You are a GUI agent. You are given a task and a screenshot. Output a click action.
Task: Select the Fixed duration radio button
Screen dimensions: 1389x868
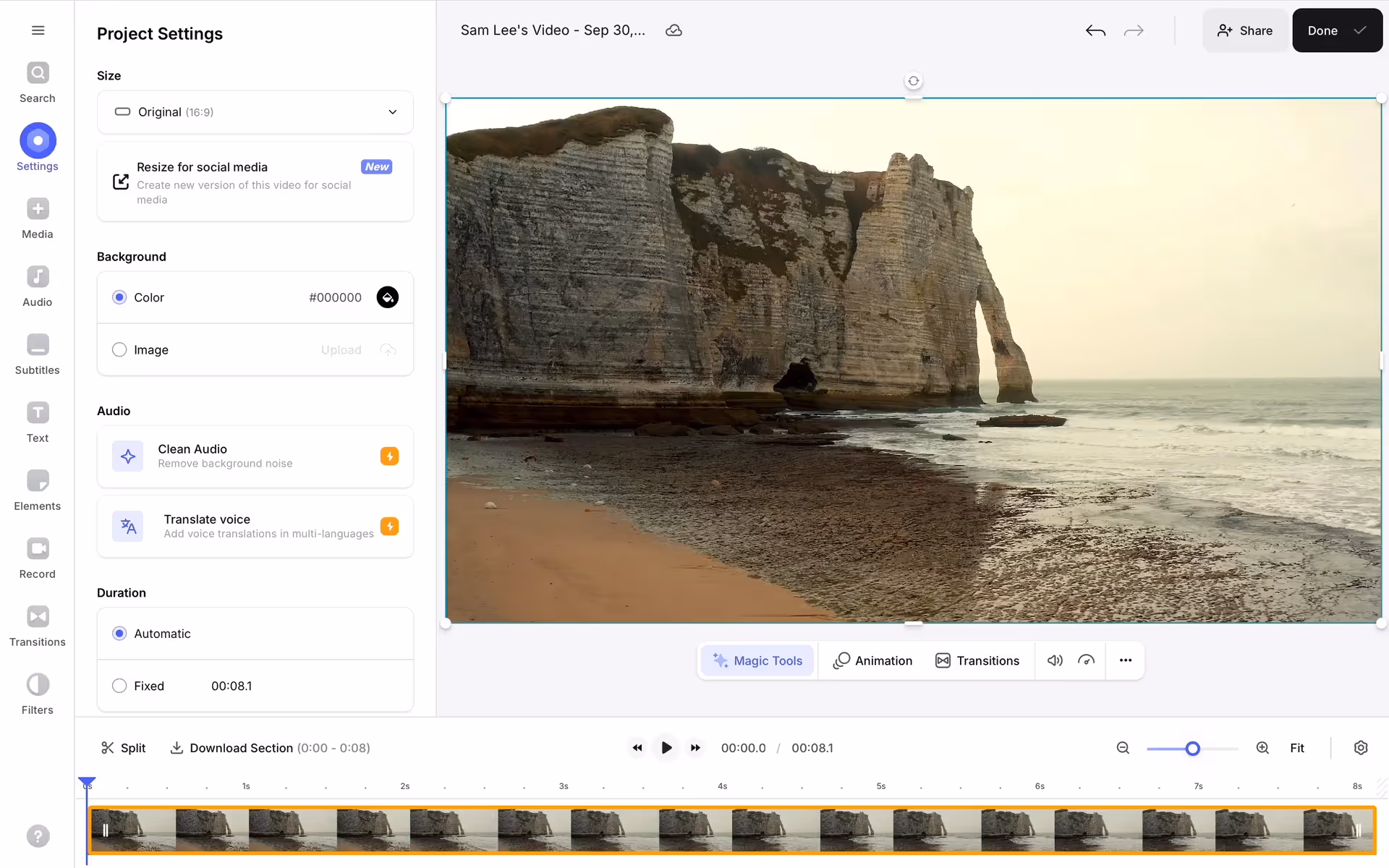[119, 686]
